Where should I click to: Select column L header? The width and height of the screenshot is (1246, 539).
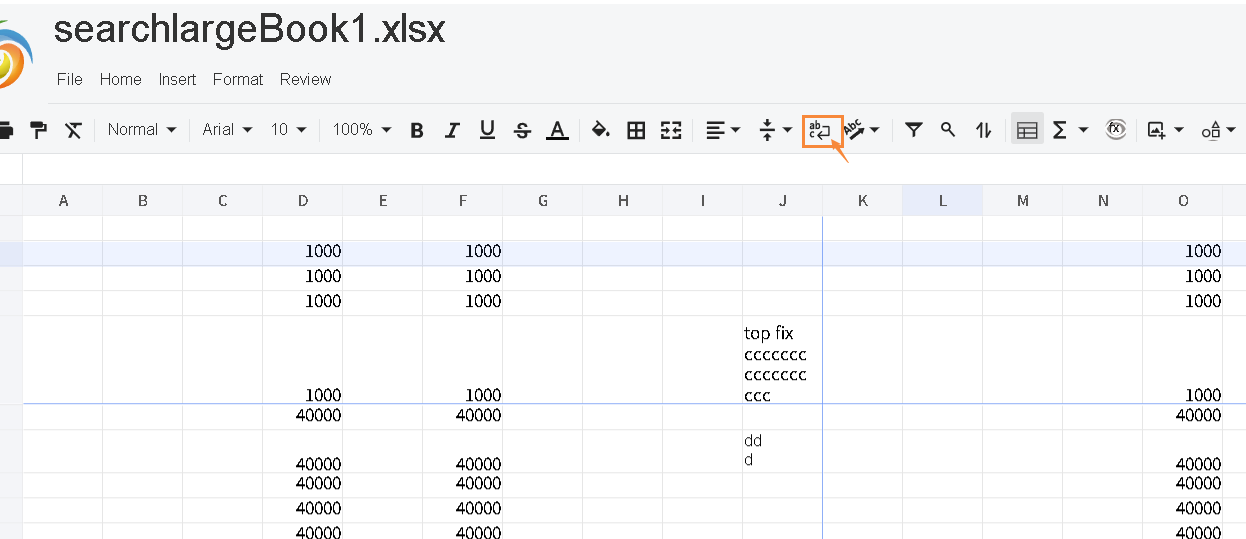pos(942,201)
